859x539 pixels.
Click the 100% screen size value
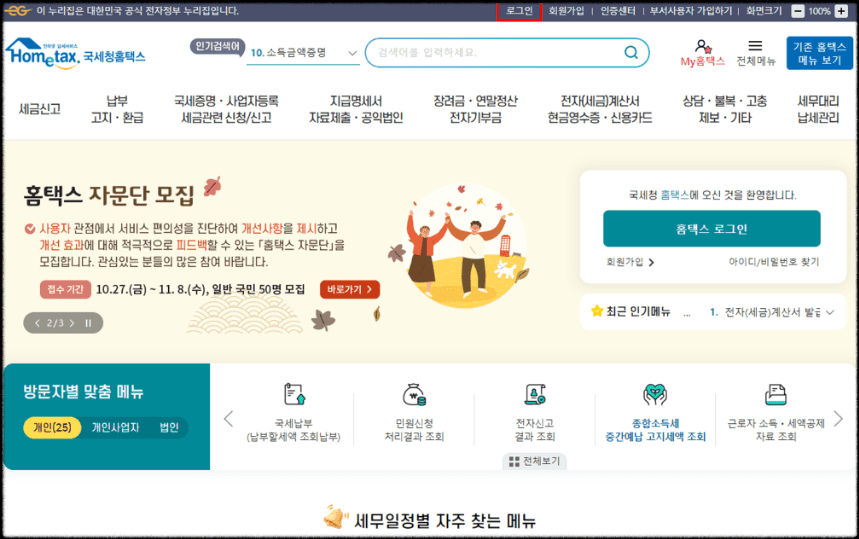(x=820, y=11)
